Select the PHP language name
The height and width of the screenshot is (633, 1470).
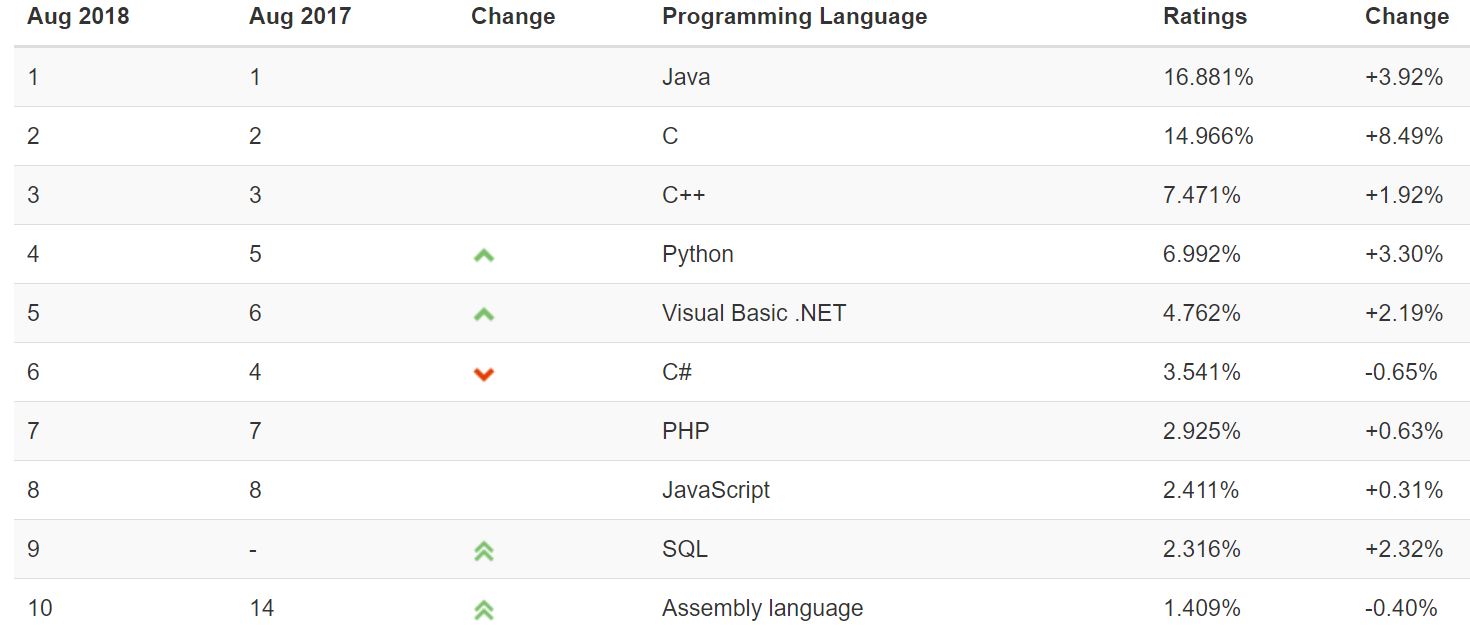click(685, 431)
